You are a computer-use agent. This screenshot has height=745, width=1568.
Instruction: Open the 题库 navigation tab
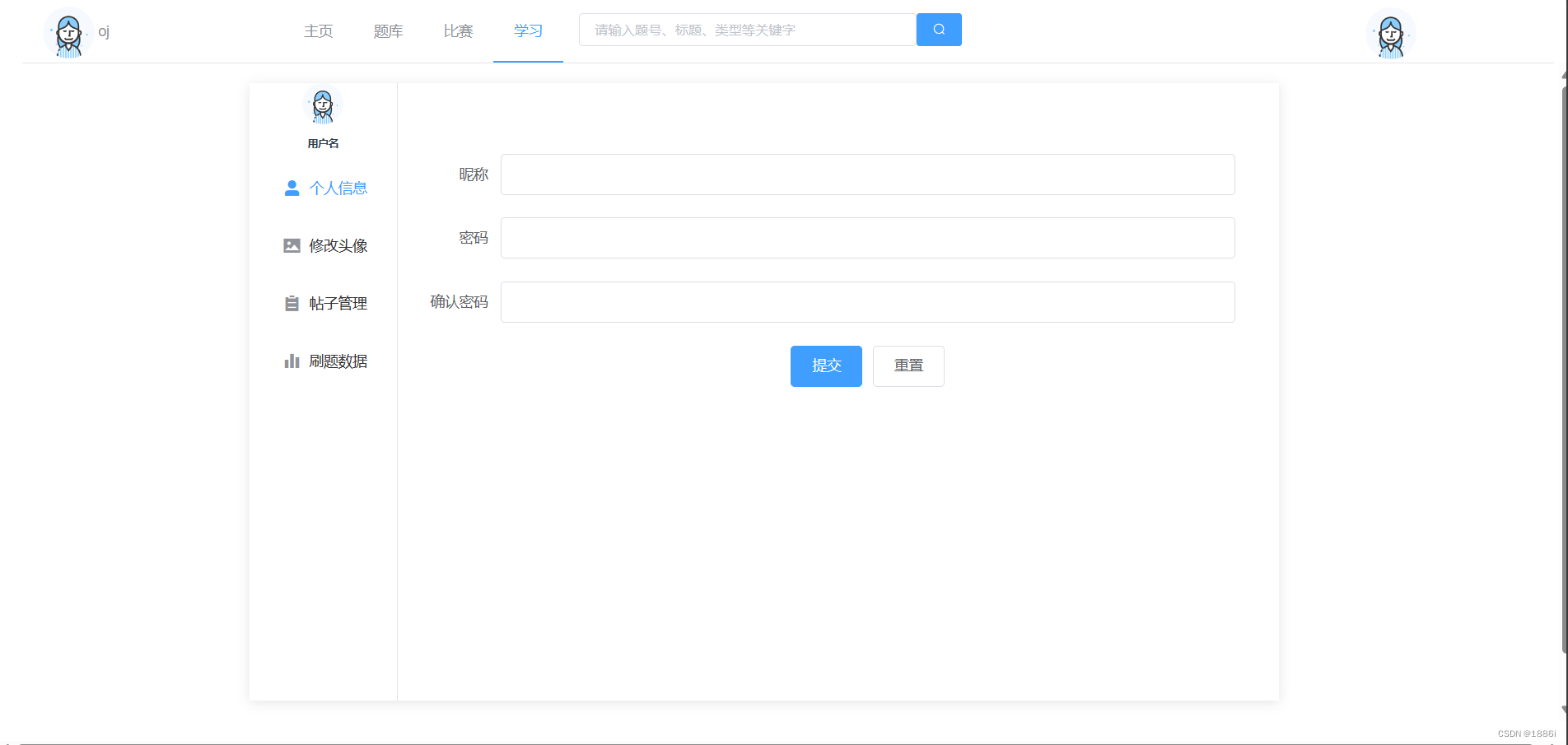pos(388,31)
